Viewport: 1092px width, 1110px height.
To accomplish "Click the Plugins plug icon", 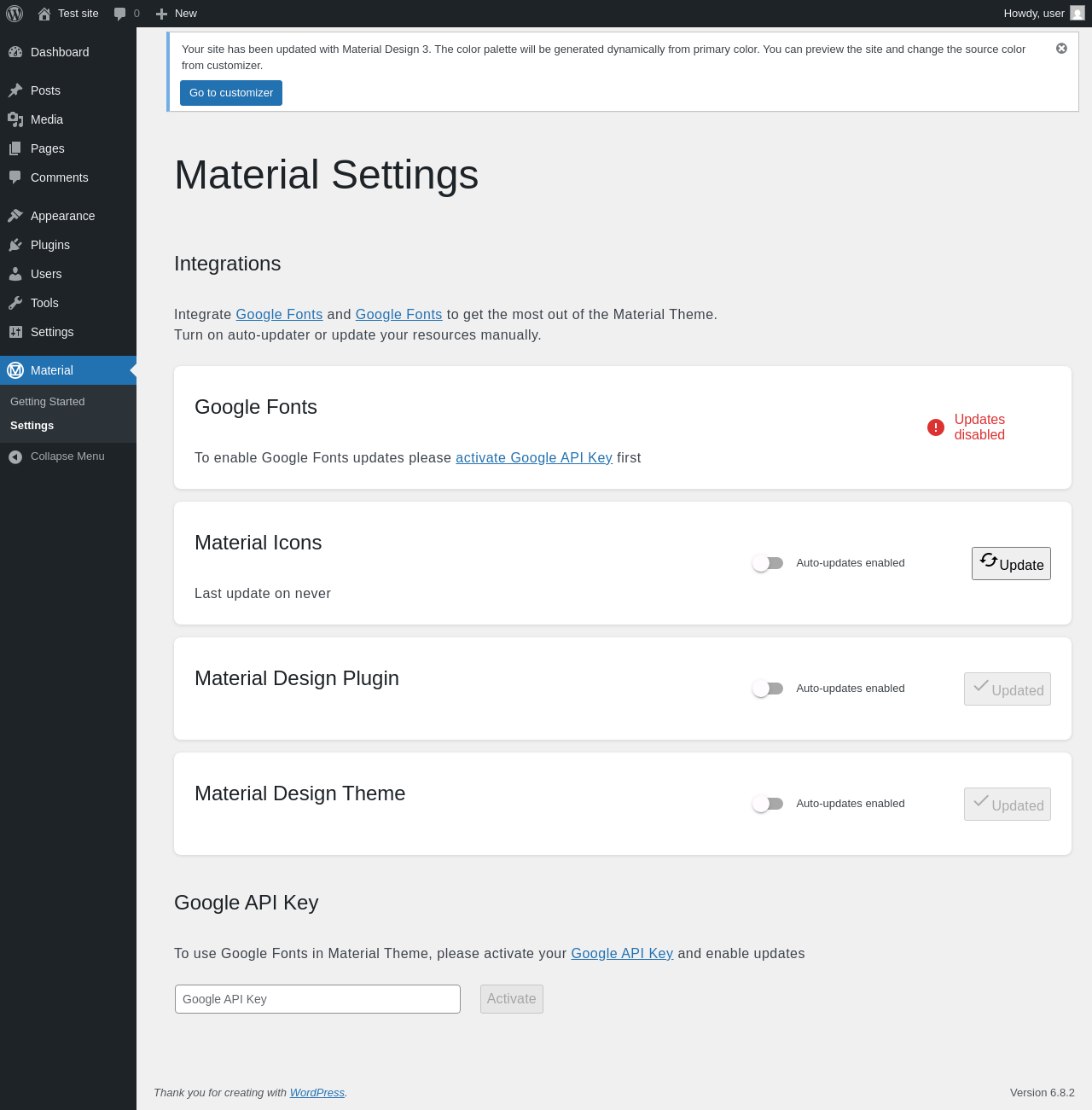I will pyautogui.click(x=15, y=245).
